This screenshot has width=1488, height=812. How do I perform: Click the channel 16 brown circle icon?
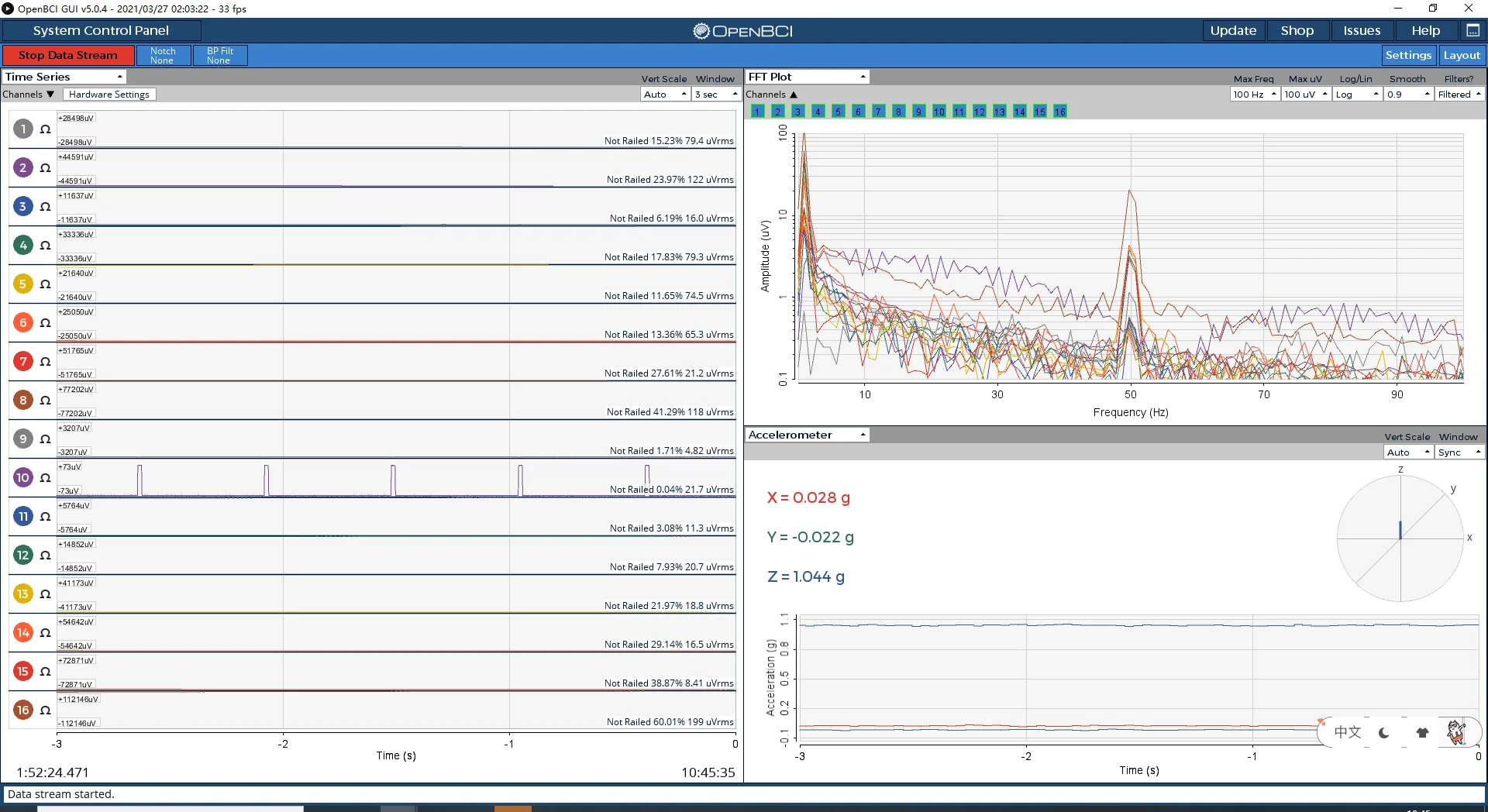pos(23,710)
